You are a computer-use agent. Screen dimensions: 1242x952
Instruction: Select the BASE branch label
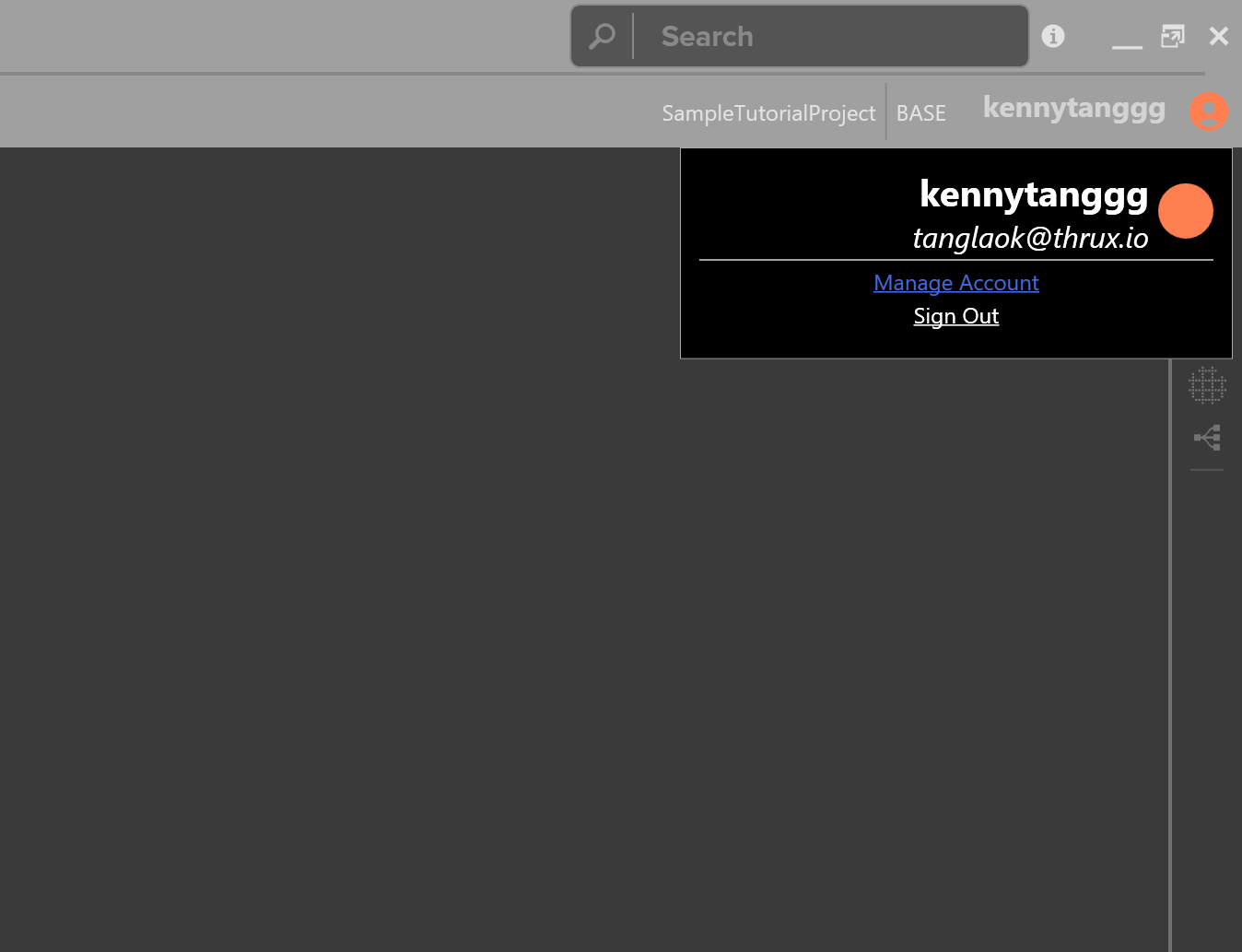pos(921,113)
